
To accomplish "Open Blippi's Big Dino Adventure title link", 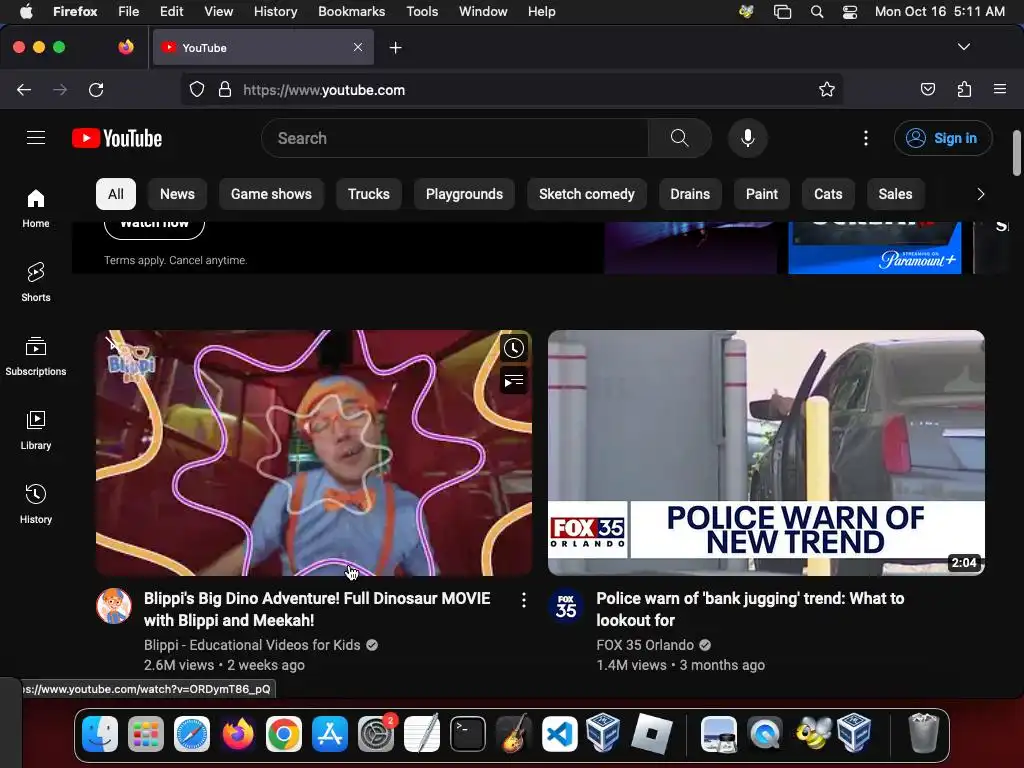I will (x=317, y=609).
